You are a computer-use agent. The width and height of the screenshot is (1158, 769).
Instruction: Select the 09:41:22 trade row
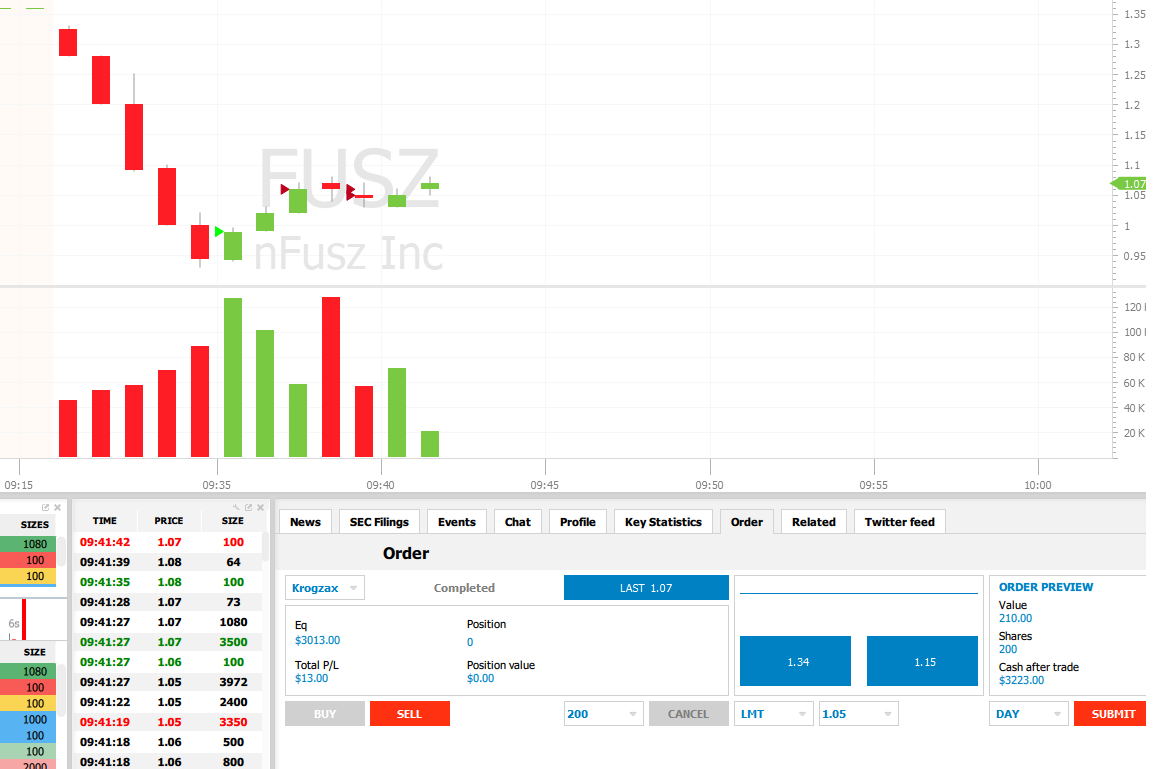click(x=168, y=702)
